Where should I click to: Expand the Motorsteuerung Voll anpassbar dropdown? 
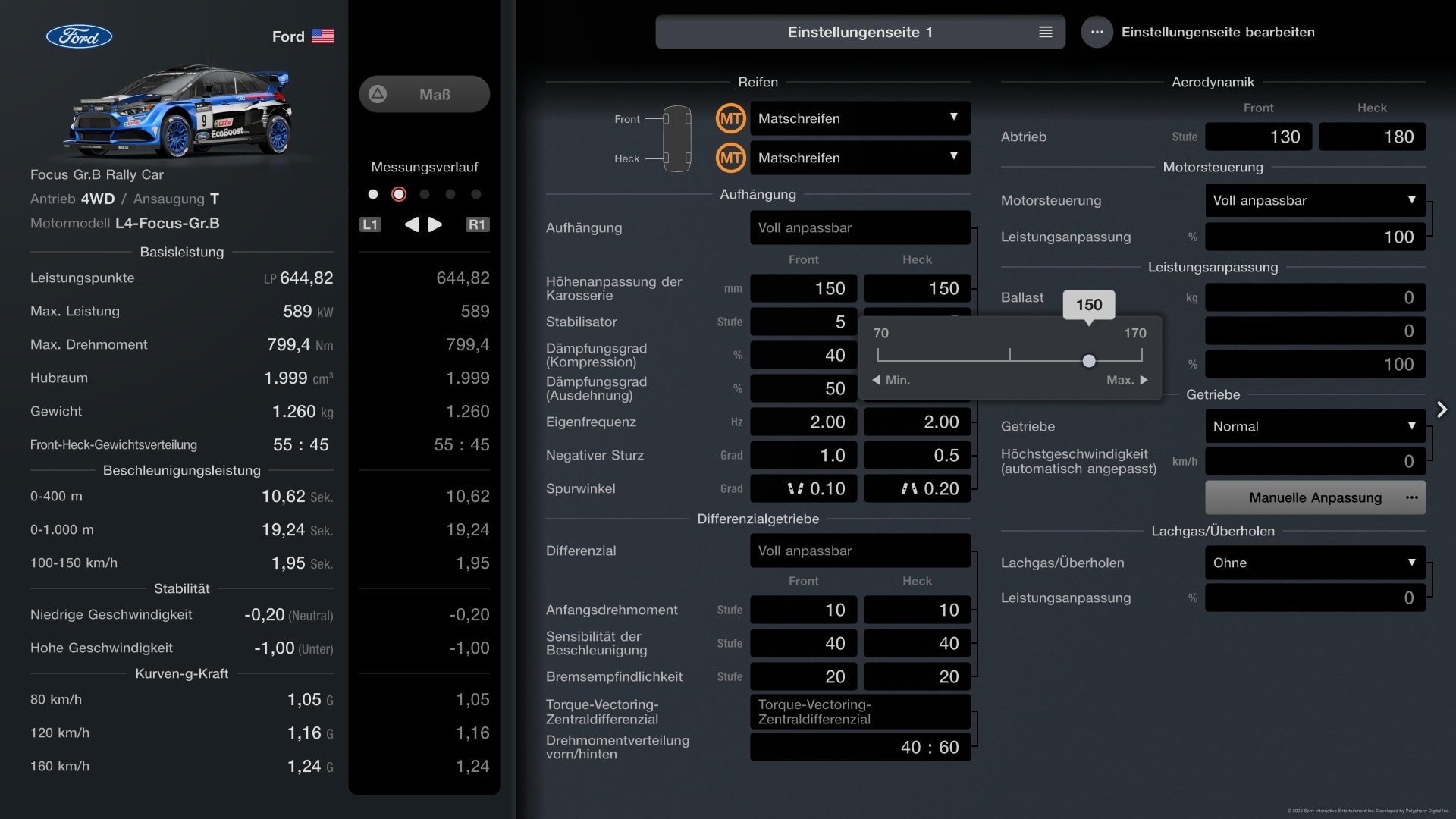click(x=1313, y=200)
